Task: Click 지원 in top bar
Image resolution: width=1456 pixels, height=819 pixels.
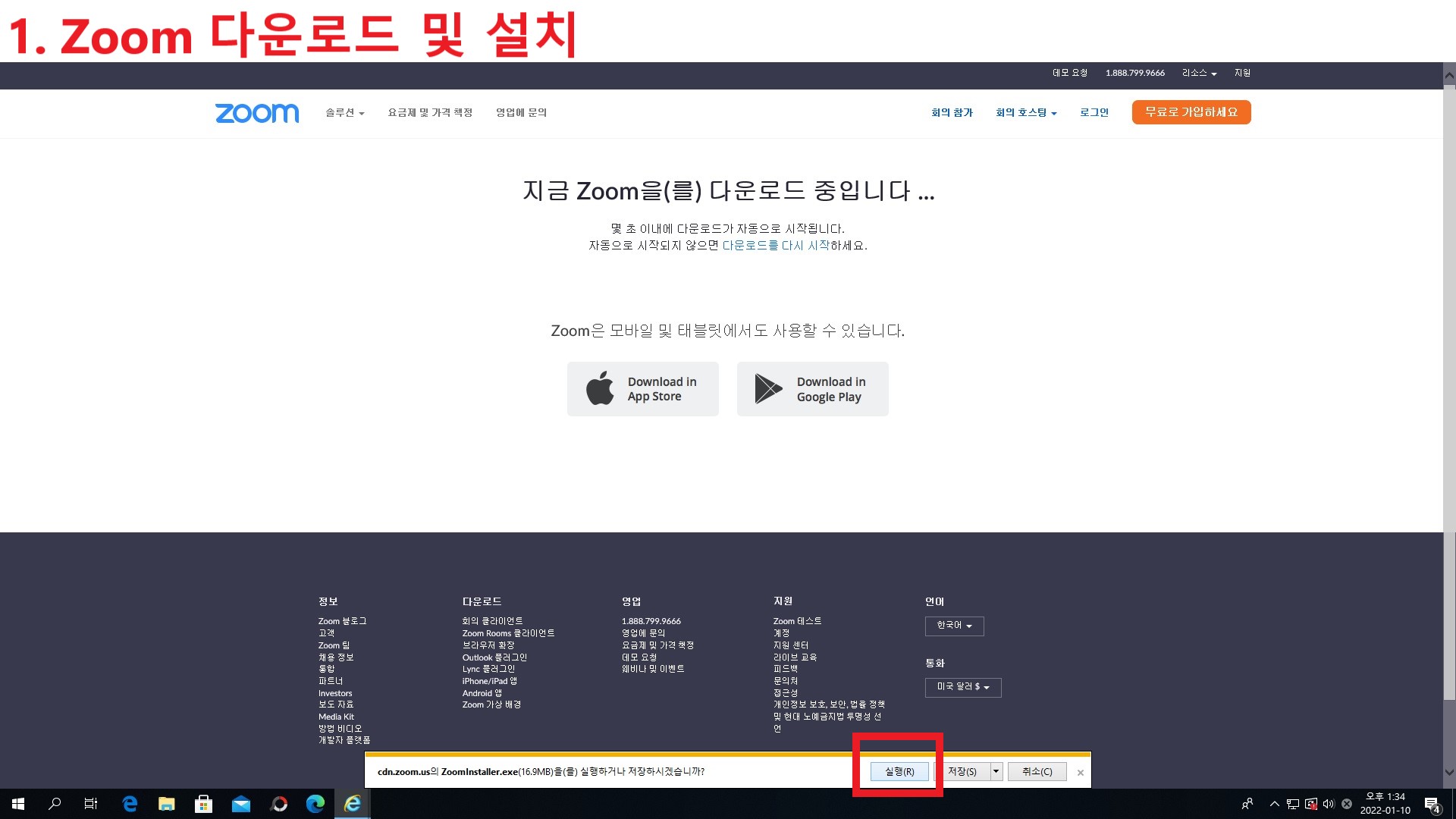Action: pos(1242,73)
